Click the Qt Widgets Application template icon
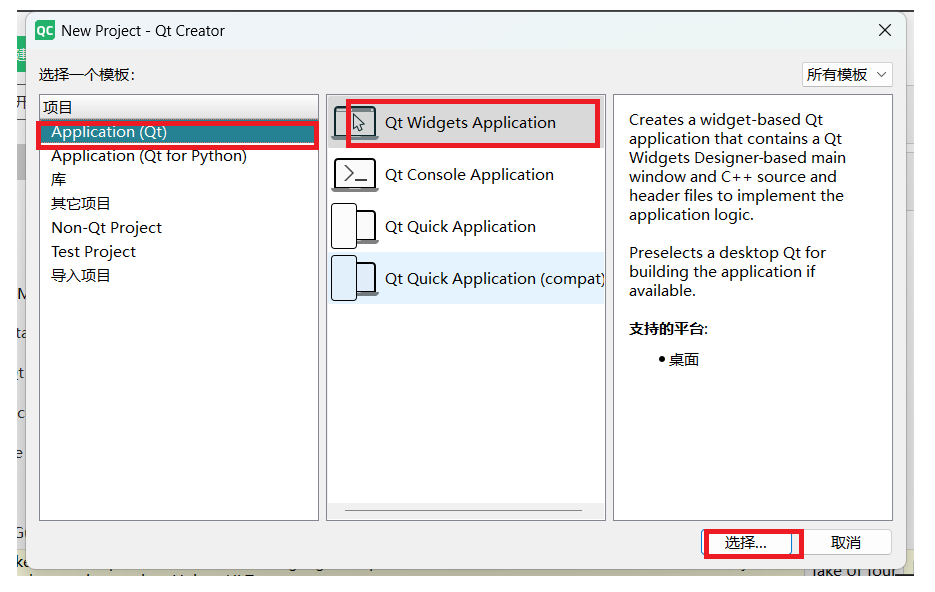This screenshot has height=592, width=935. [x=355, y=123]
